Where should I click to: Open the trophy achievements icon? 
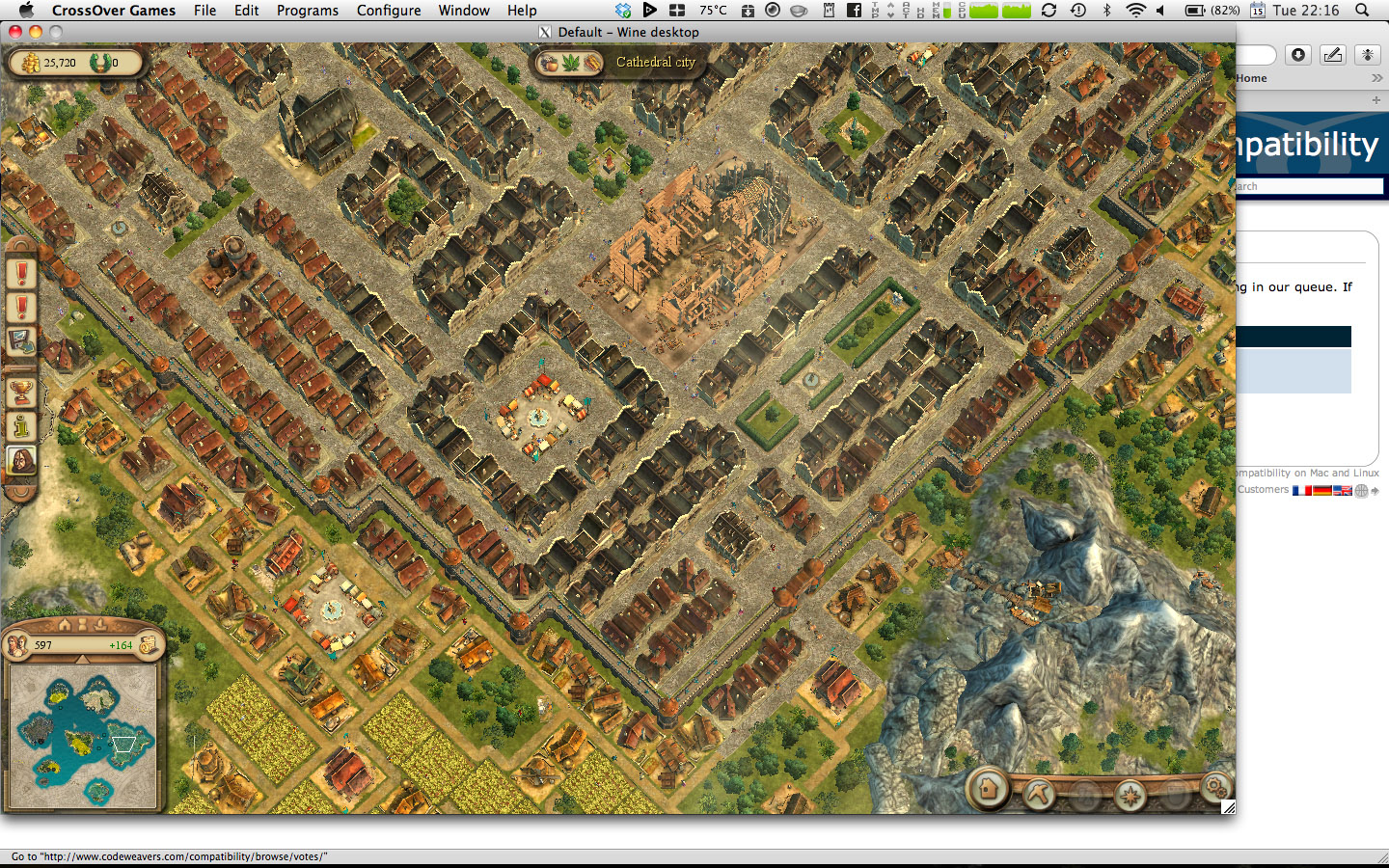21,392
